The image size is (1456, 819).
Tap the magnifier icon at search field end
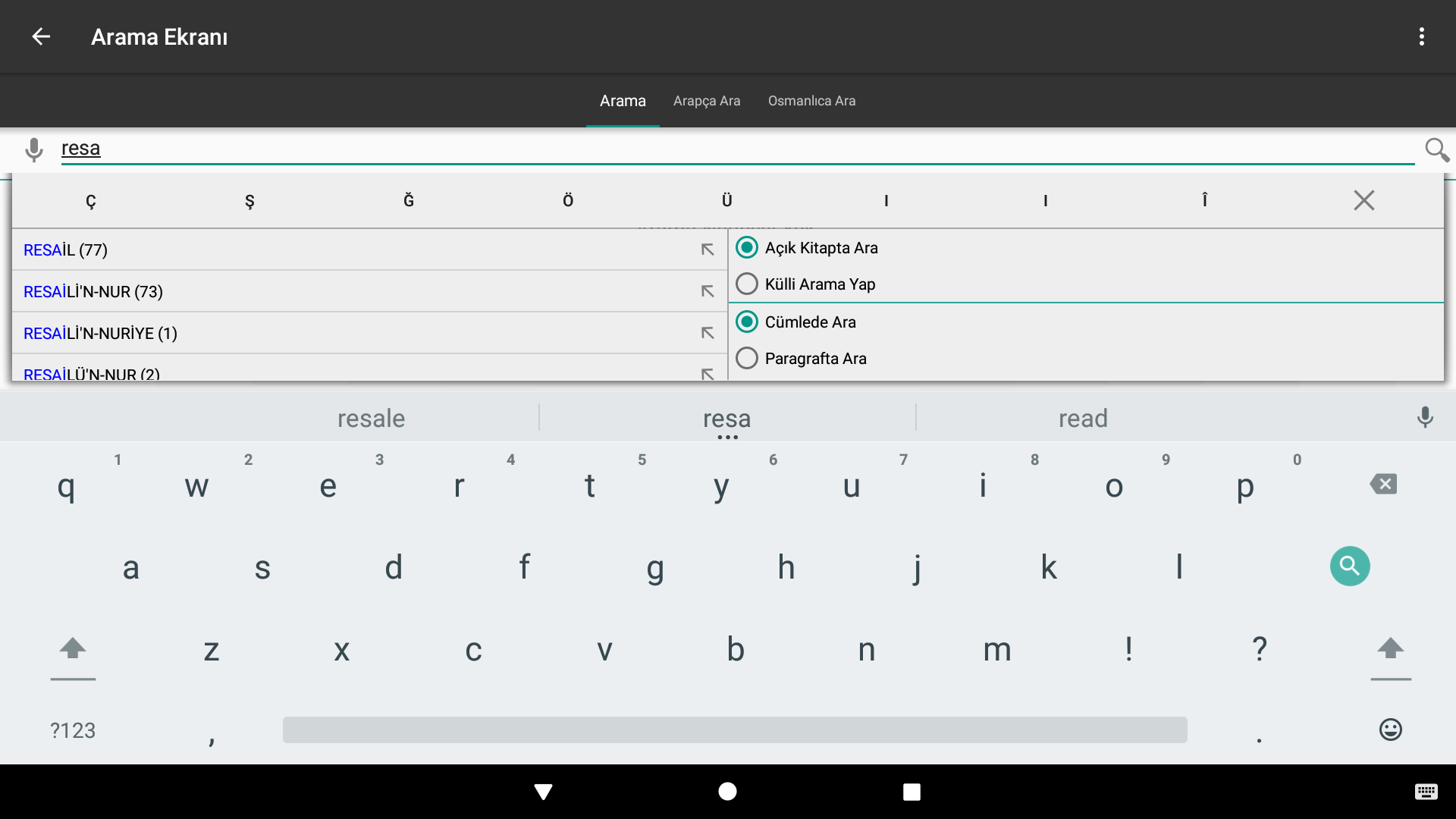[1436, 149]
